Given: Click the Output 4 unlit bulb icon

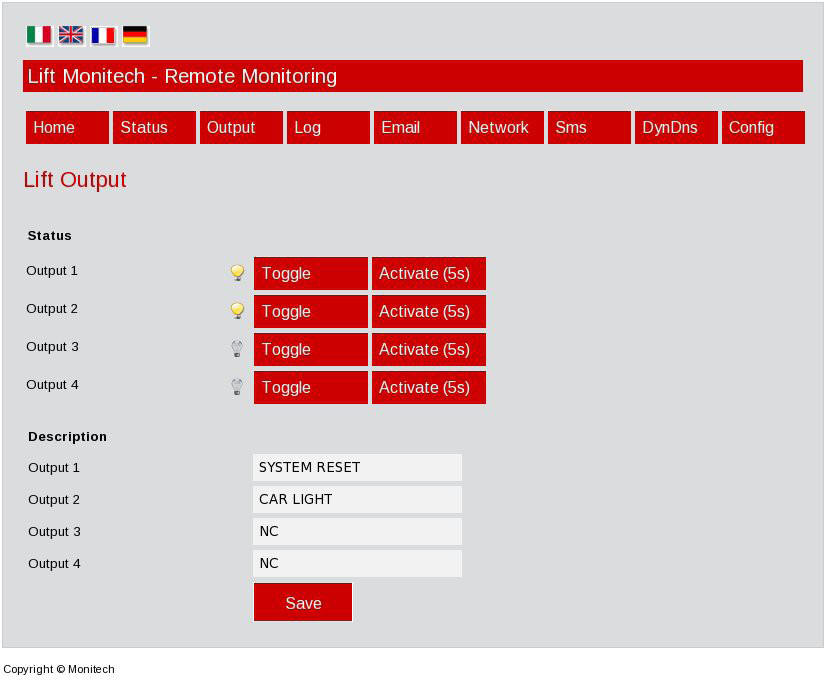Looking at the screenshot, I should click(x=238, y=387).
